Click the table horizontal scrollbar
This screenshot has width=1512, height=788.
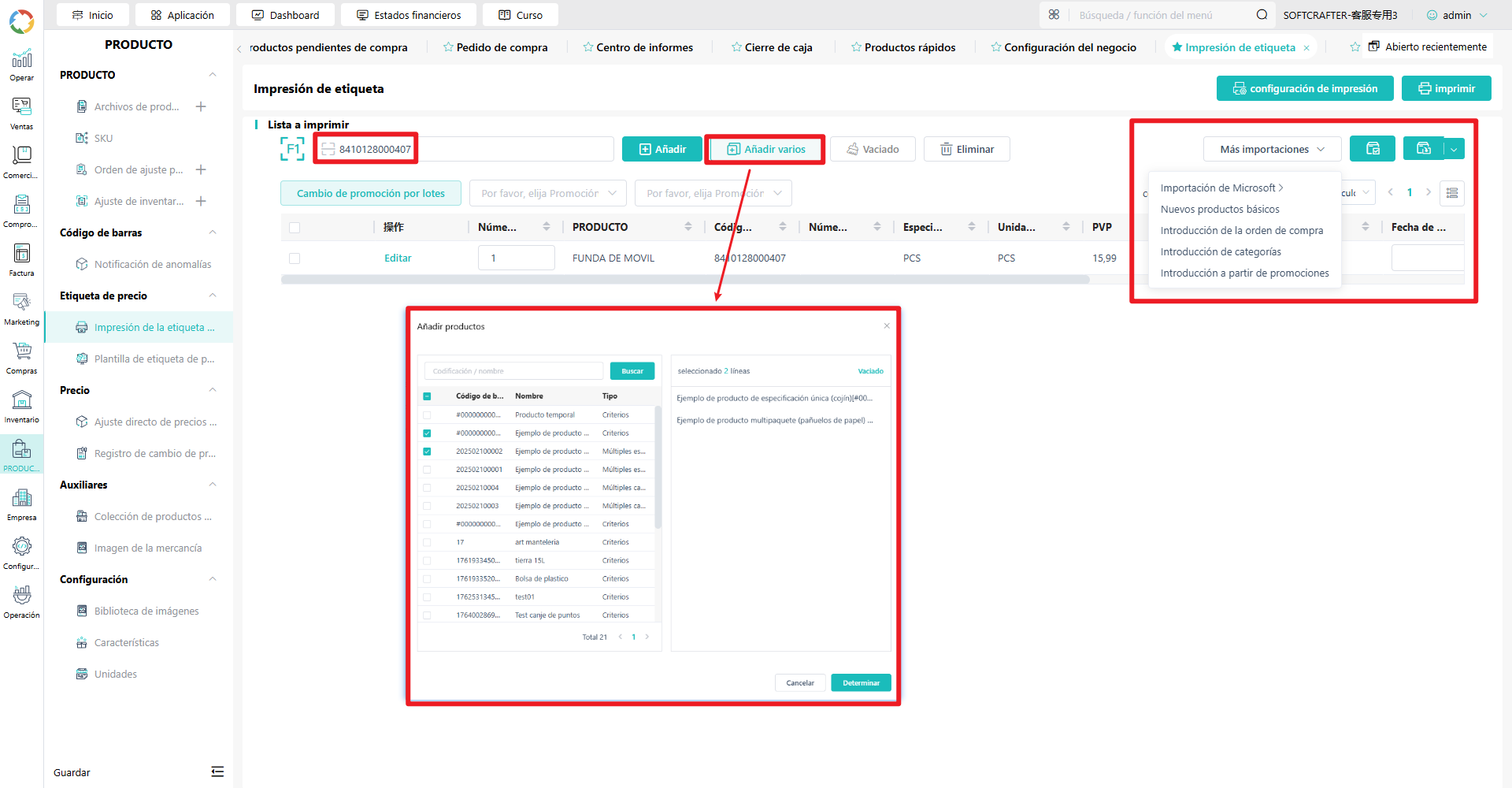coord(685,280)
